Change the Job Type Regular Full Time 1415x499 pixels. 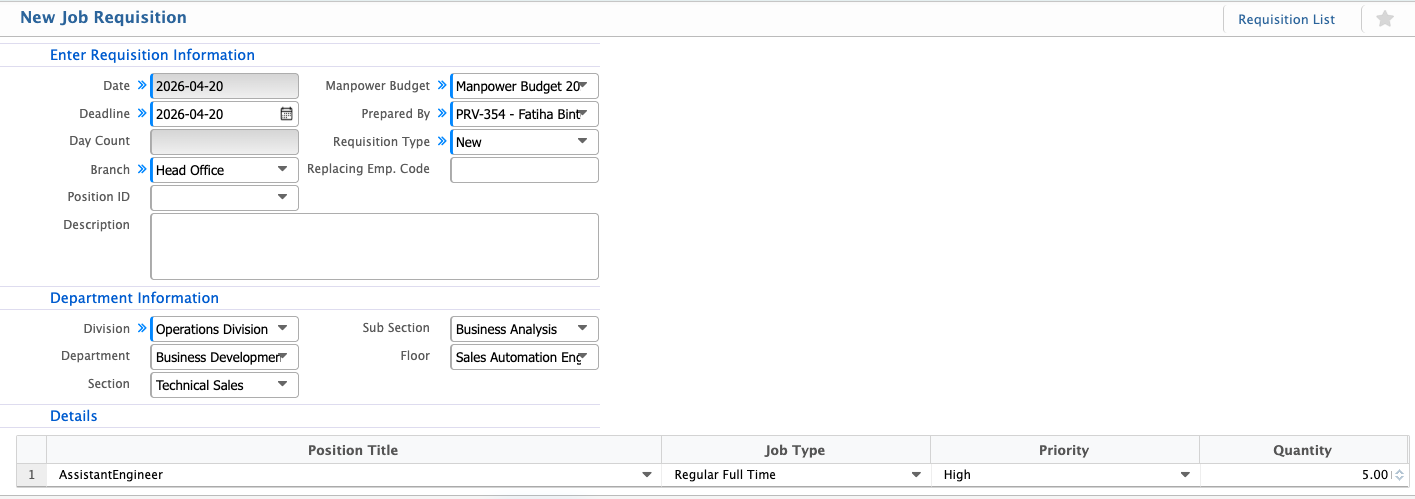796,475
